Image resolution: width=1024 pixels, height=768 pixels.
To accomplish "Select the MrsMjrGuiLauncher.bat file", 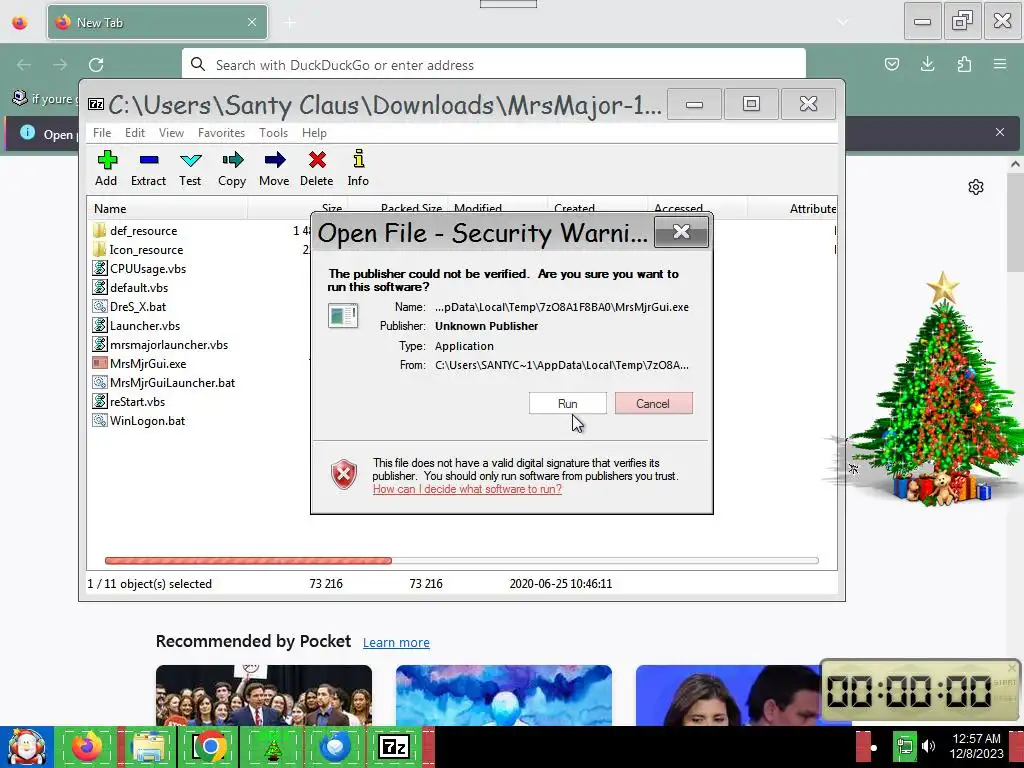I will point(164,382).
